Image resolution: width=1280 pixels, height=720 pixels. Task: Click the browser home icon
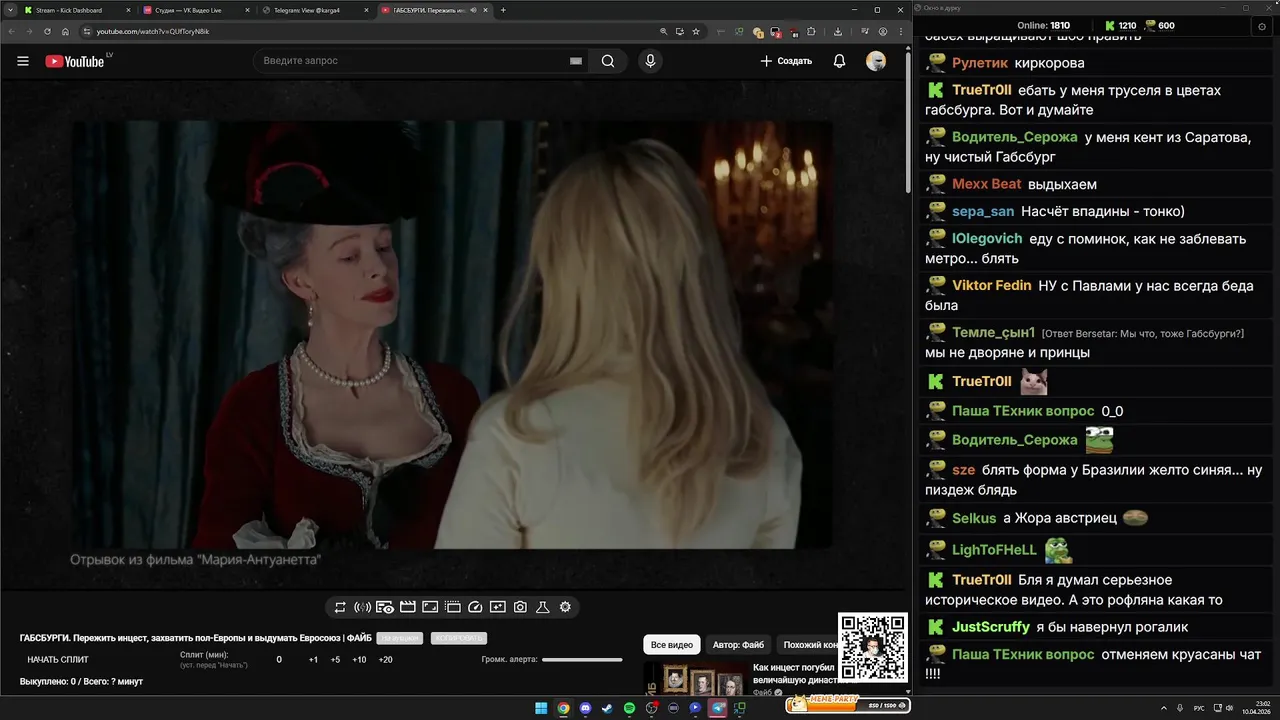tap(65, 31)
